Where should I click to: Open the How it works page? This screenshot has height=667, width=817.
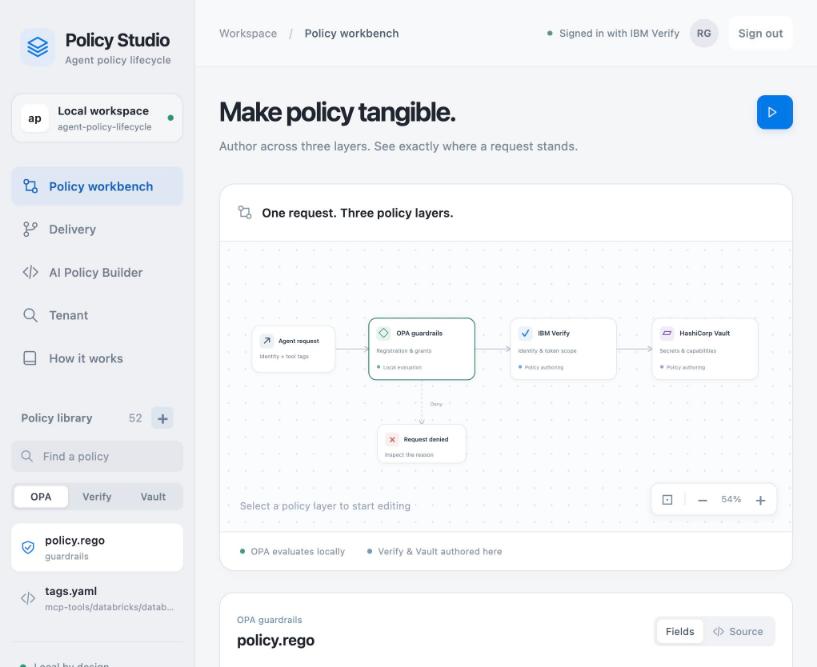[x=97, y=359]
